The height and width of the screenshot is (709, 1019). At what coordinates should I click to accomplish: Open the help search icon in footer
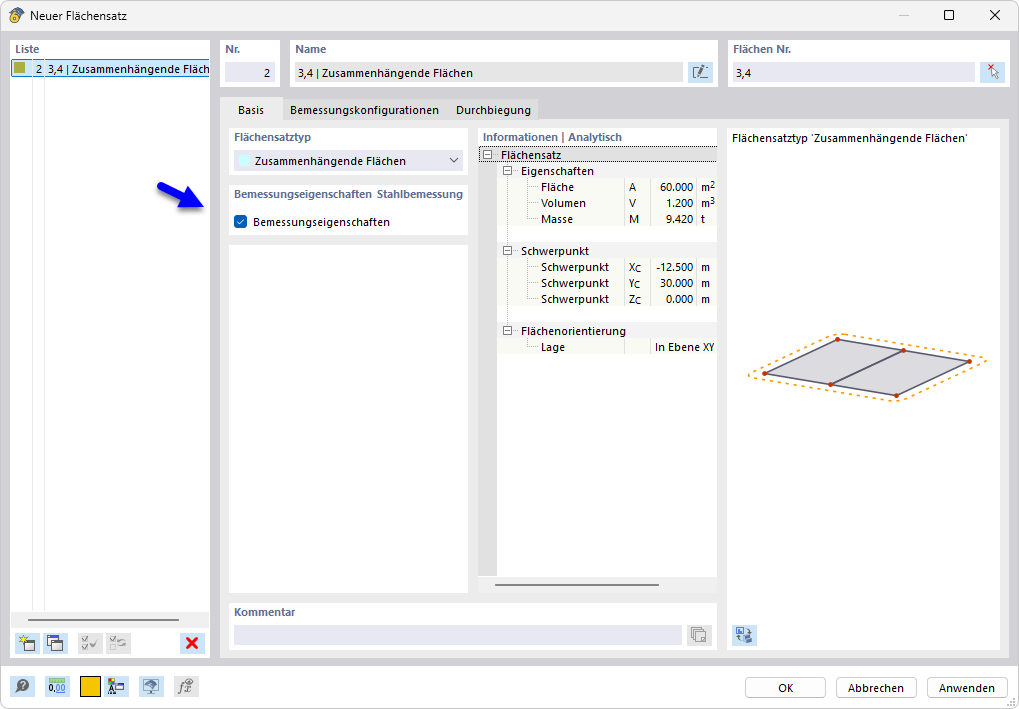click(x=23, y=686)
